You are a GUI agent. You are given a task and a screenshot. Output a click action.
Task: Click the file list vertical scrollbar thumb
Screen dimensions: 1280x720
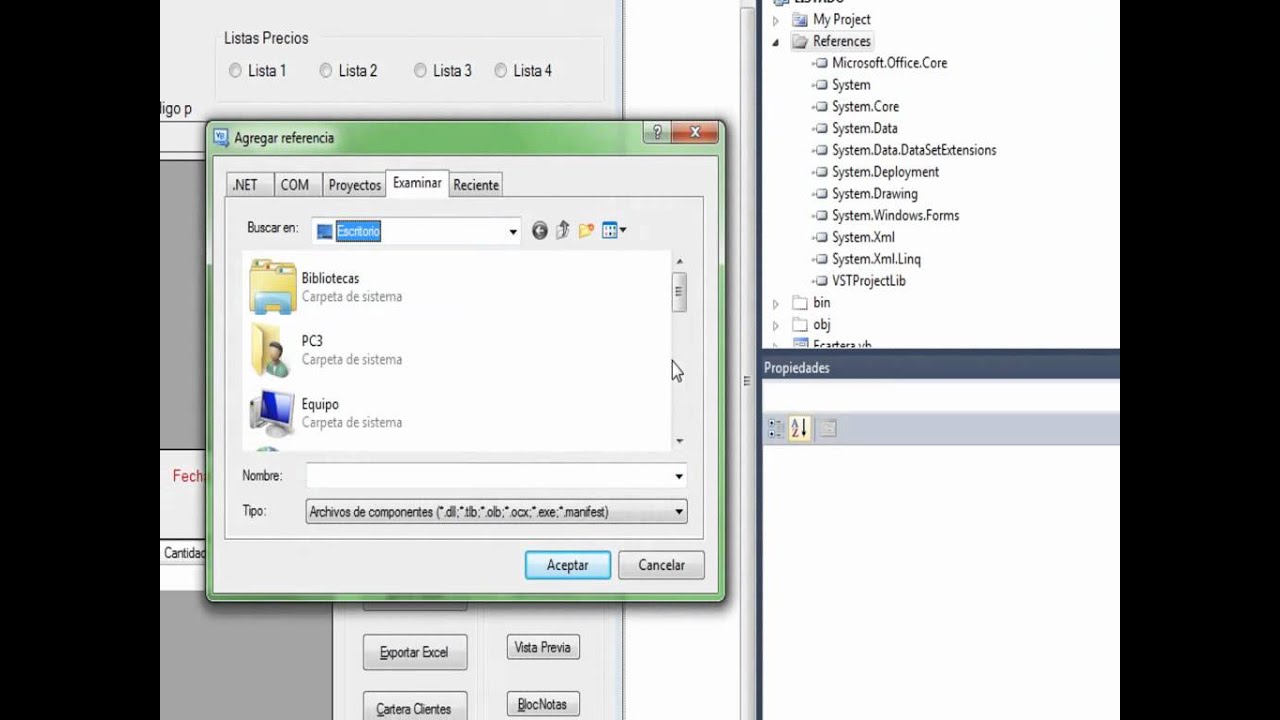[x=679, y=292]
